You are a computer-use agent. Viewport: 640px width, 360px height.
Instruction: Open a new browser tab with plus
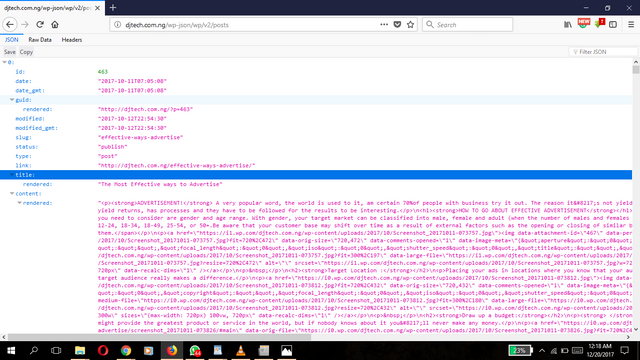(x=113, y=7)
